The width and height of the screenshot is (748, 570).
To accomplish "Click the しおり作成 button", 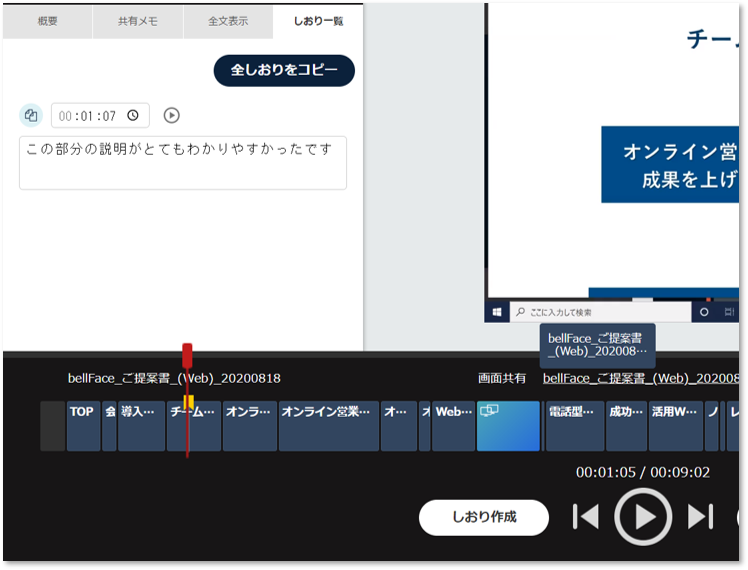I will (x=484, y=517).
